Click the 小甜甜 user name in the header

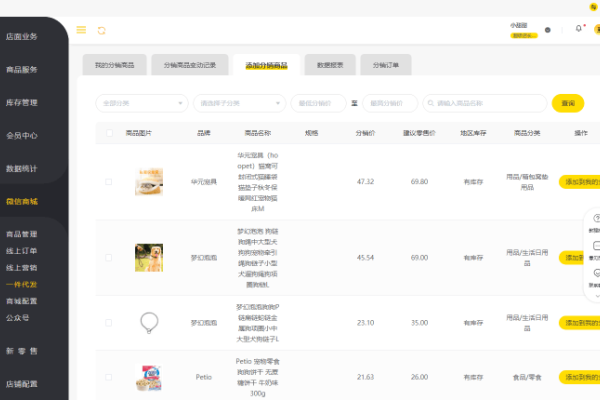[518, 25]
